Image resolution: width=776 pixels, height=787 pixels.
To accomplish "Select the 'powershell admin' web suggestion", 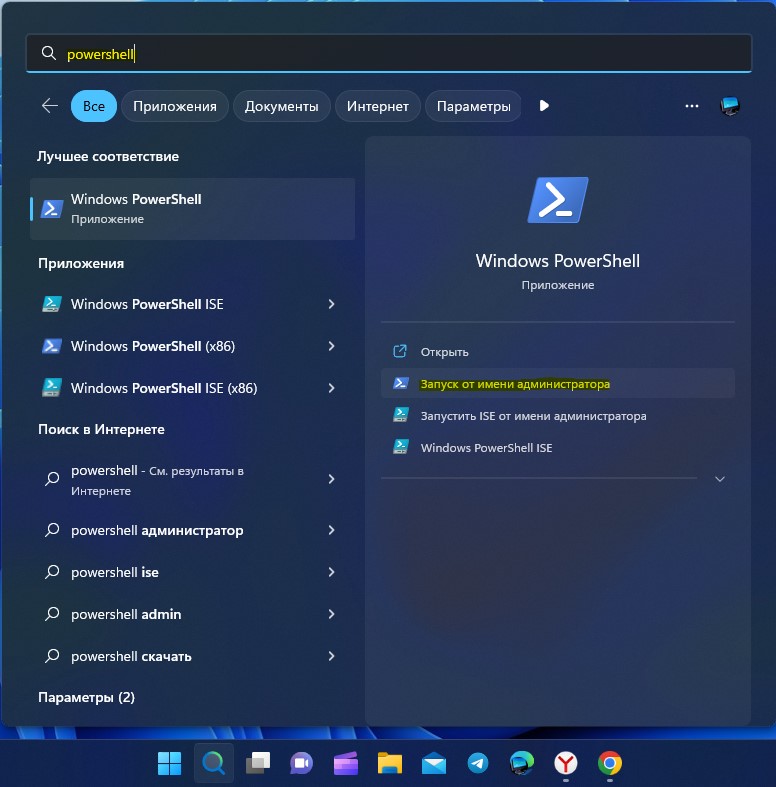I will click(x=193, y=614).
